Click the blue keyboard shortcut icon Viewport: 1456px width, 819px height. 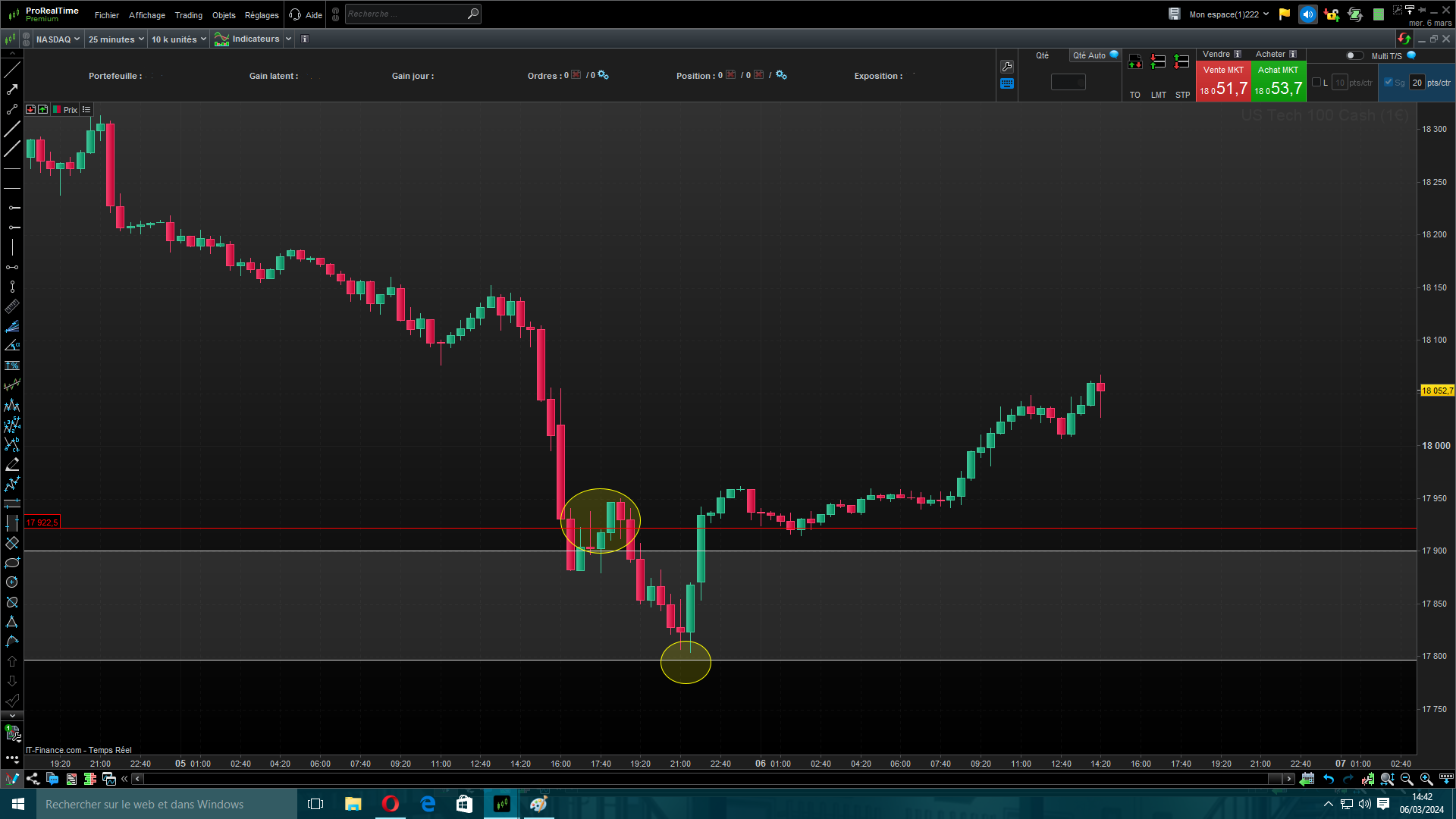1007,84
